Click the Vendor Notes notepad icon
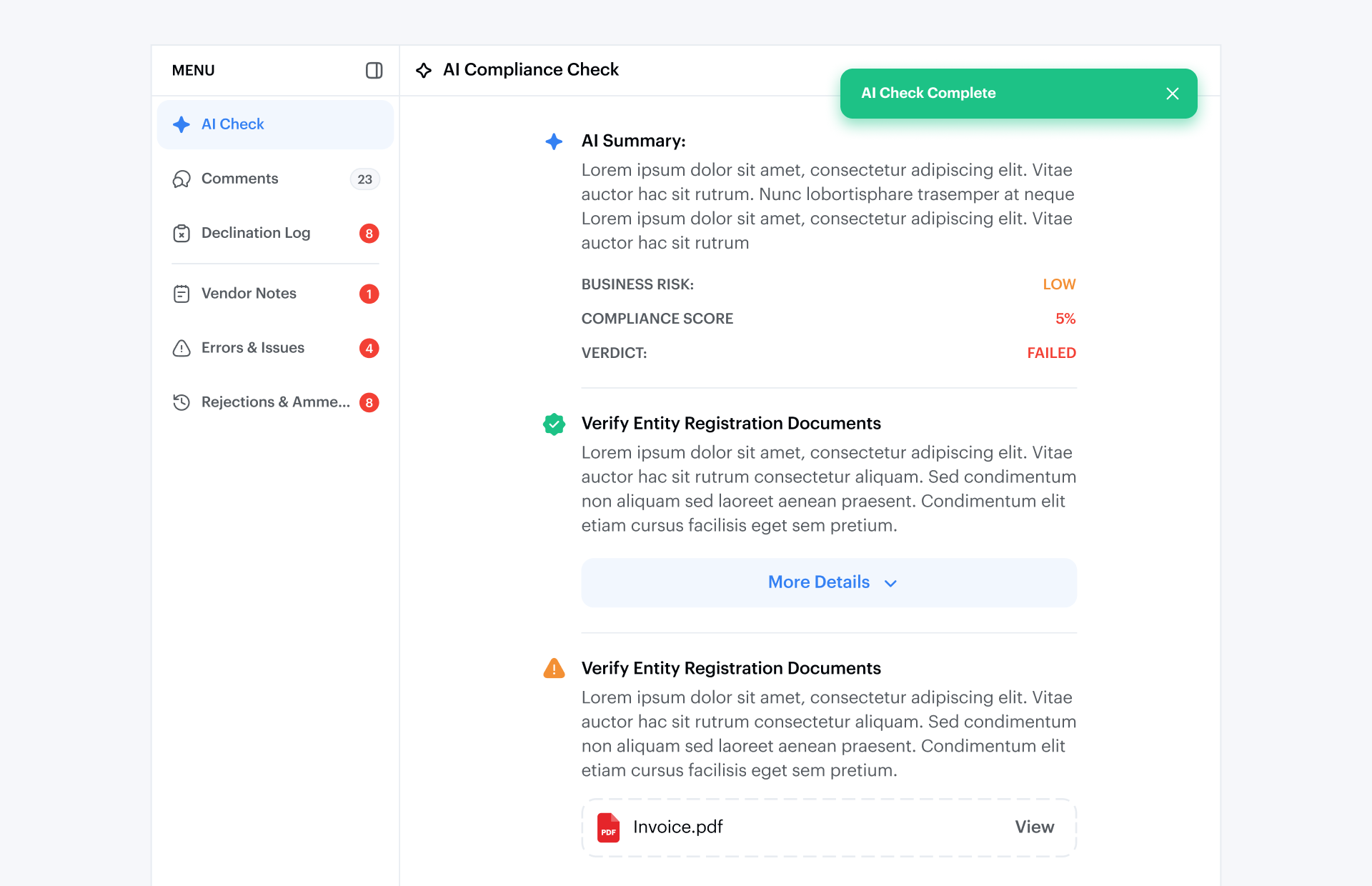The image size is (1372, 886). (x=182, y=294)
